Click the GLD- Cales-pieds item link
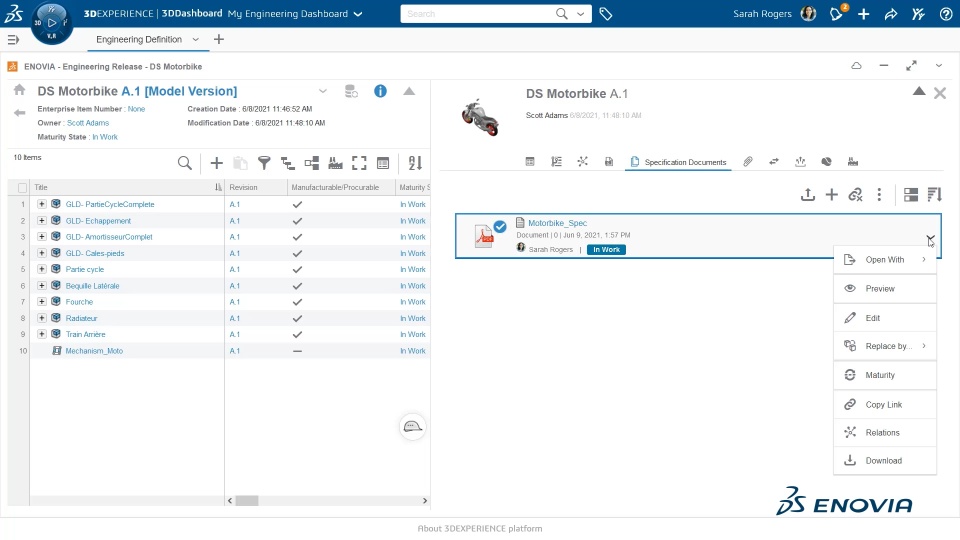The height and width of the screenshot is (540, 960). coord(95,253)
